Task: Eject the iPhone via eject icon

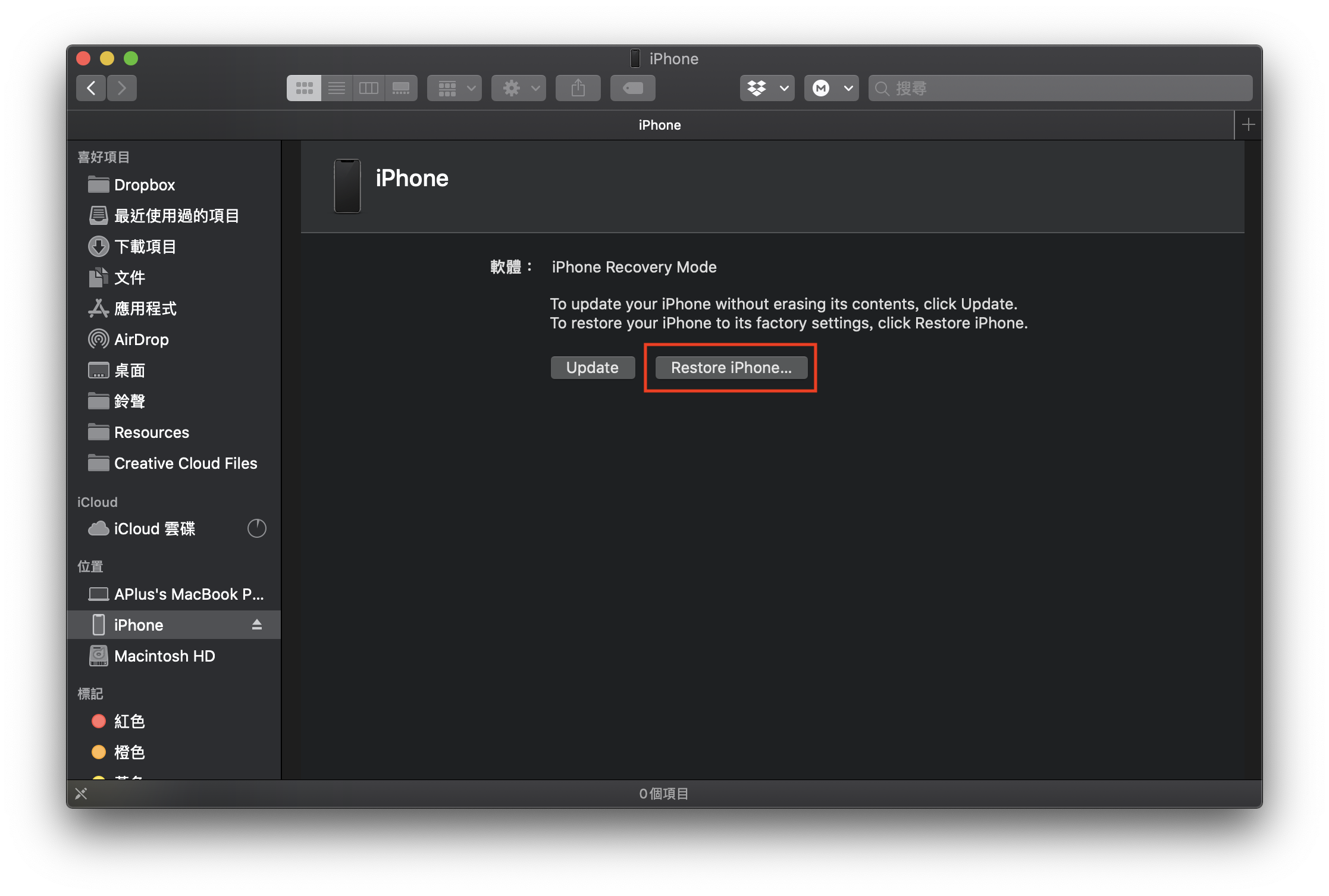Action: [257, 625]
